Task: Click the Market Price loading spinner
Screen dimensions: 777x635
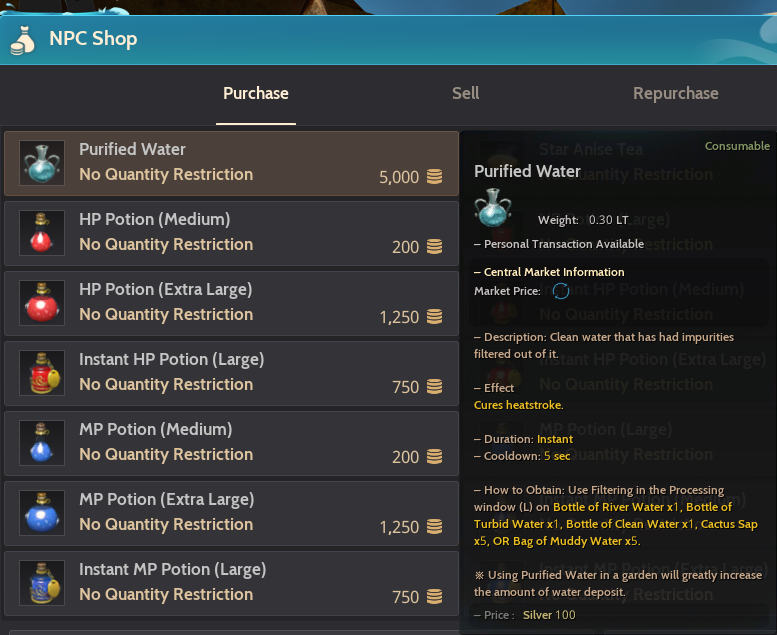Action: point(560,291)
